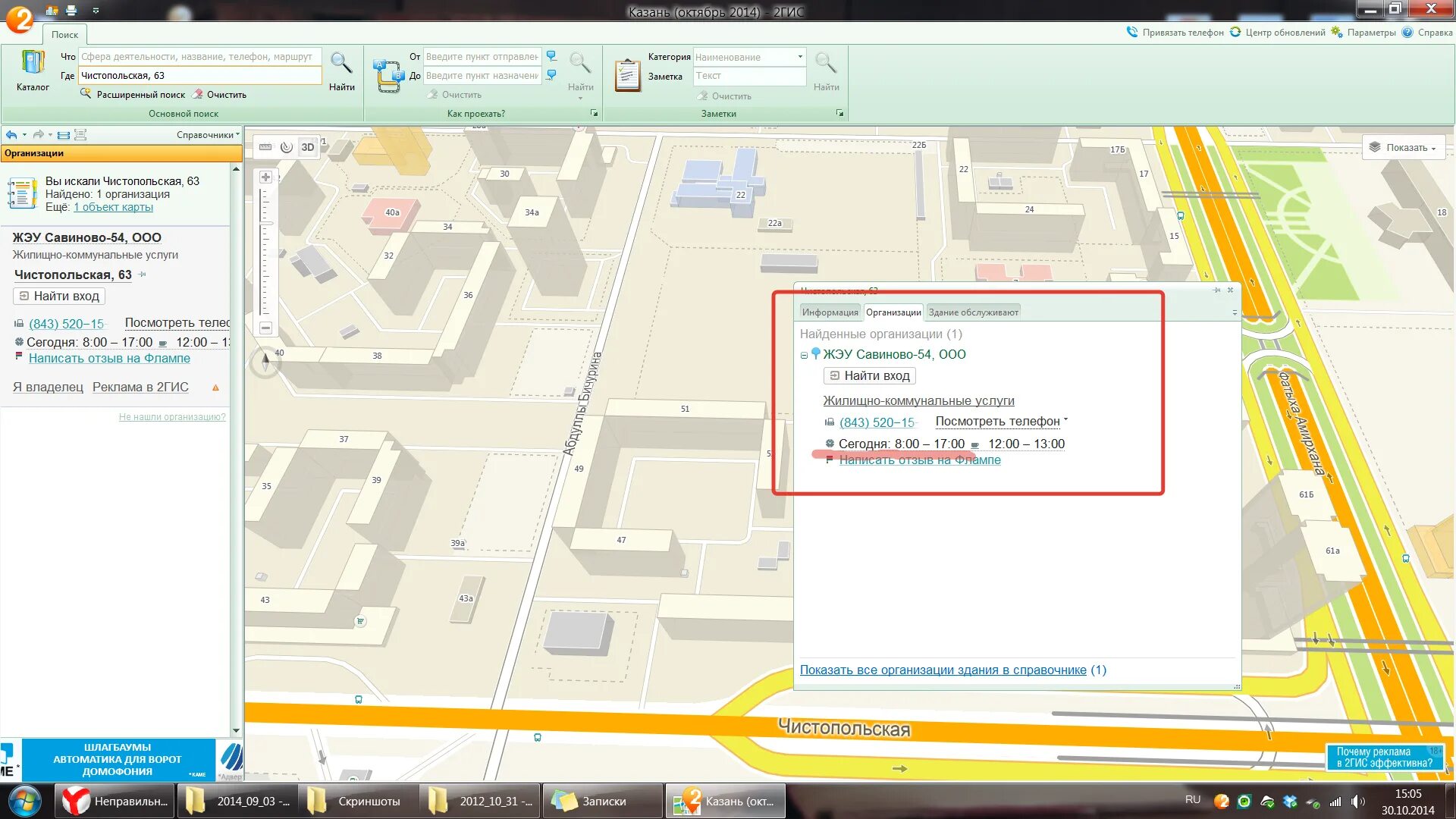Screen dimensions: 1456x819
Task: Open Параметры settings
Action: (1363, 32)
